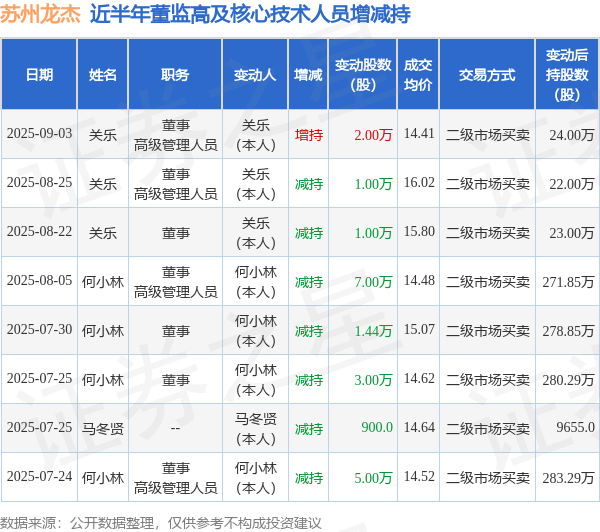Select the date cell 2025-08-25

(x=39, y=182)
